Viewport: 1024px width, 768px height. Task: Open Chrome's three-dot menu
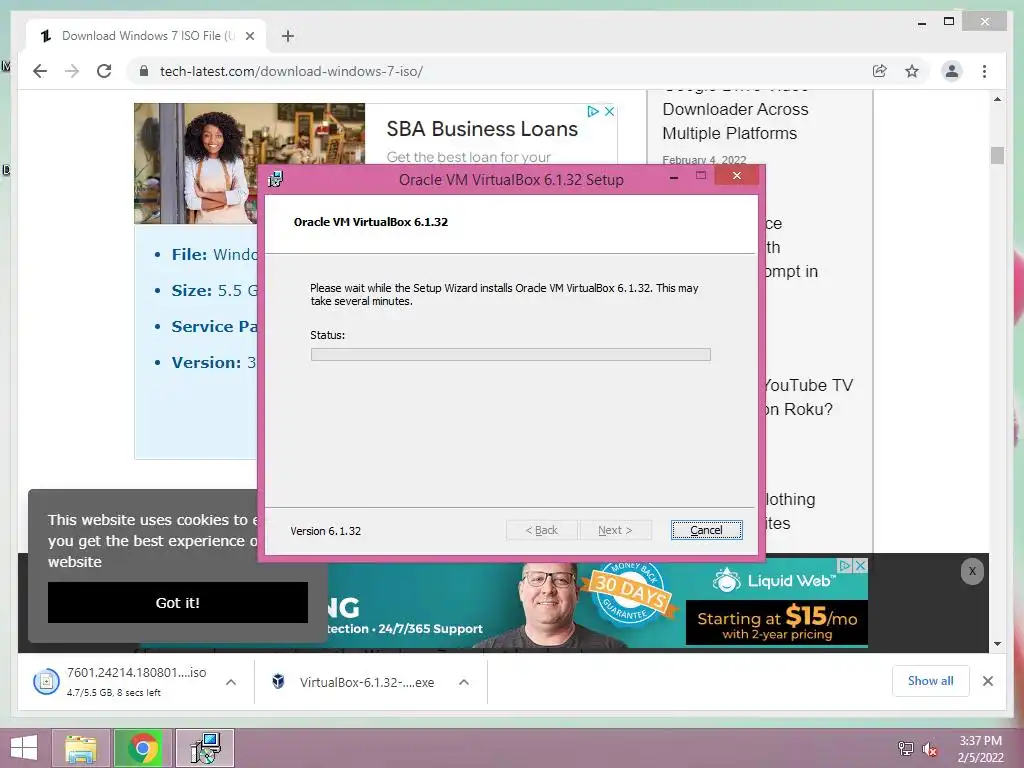coord(984,71)
